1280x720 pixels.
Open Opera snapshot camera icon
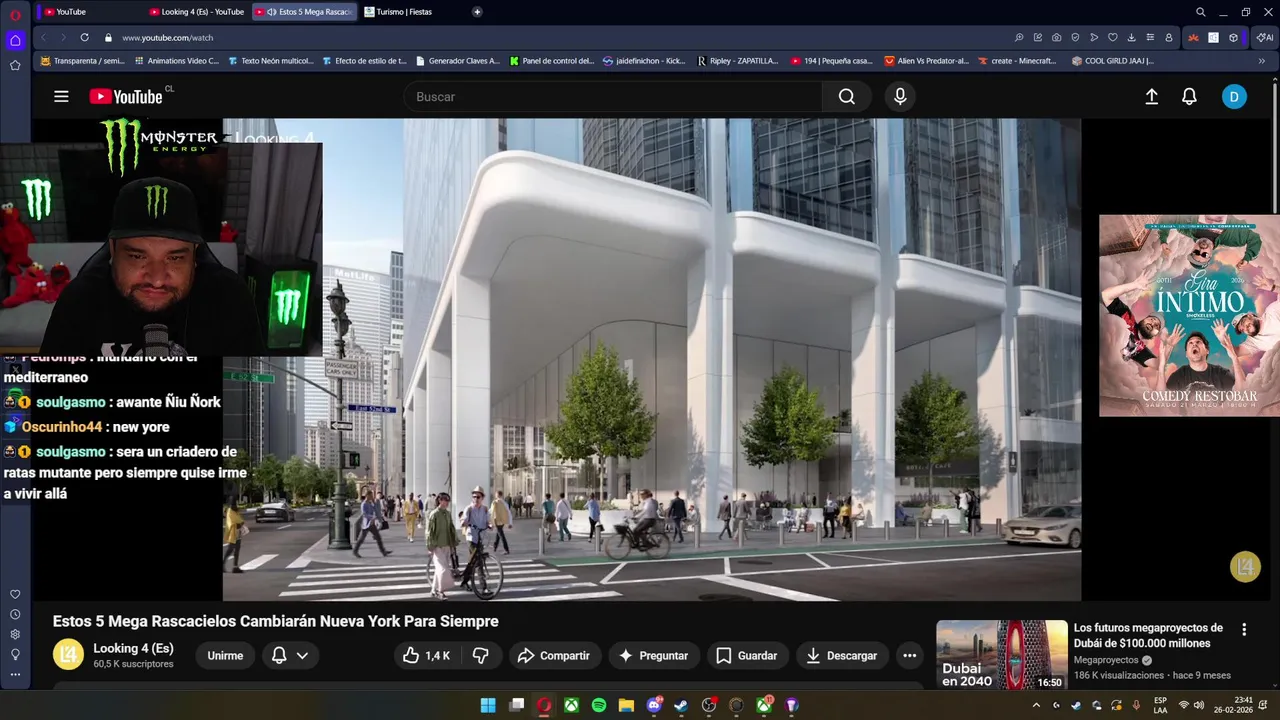tap(1056, 37)
